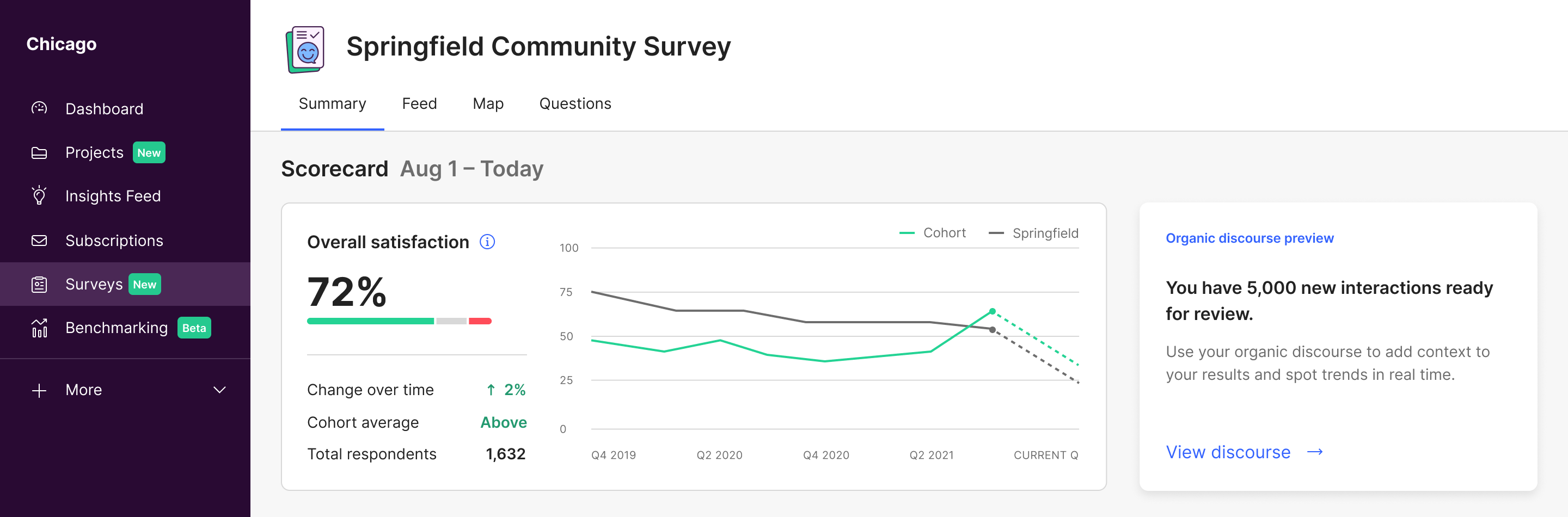The image size is (1568, 517).
Task: Toggle the Cohort line in chart legend
Action: (933, 233)
